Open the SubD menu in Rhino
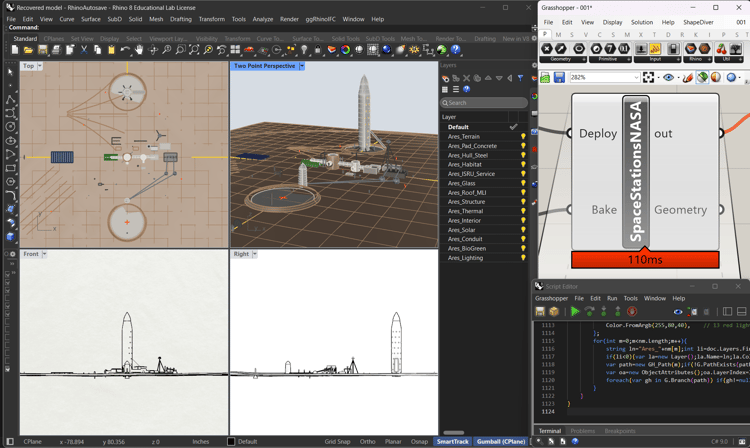This screenshot has width=750, height=448. [114, 19]
